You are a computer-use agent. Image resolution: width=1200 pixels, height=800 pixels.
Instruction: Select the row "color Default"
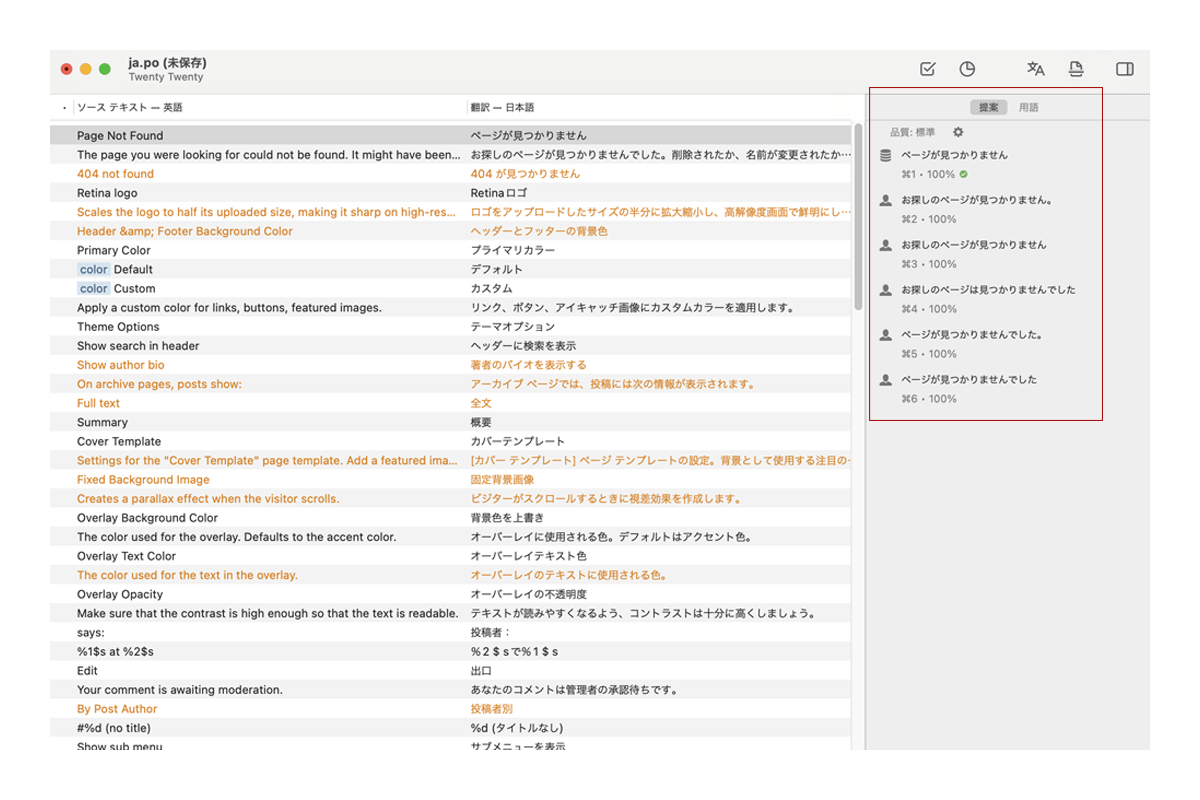pyautogui.click(x=451, y=269)
